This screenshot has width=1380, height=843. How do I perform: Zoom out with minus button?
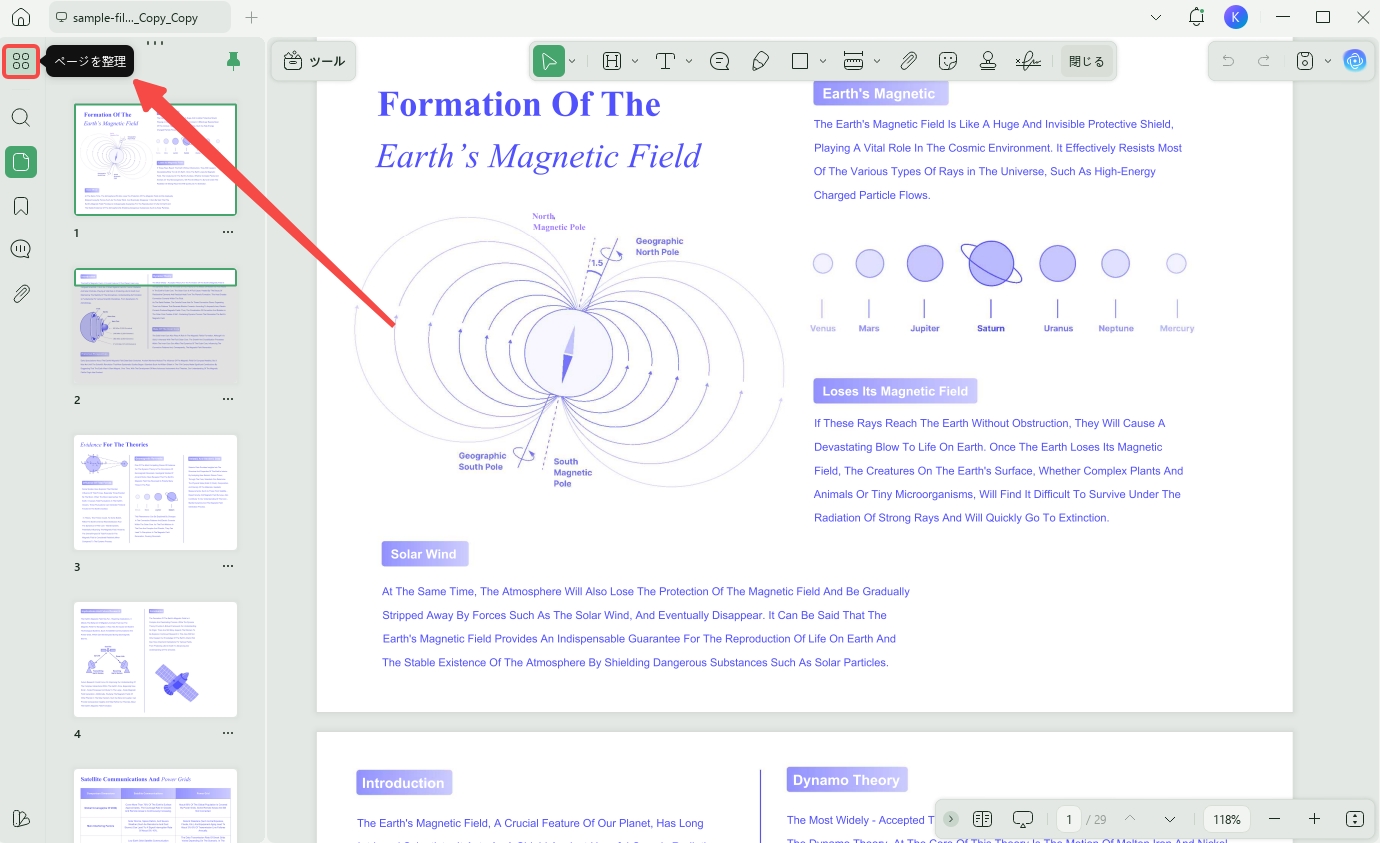click(x=1274, y=819)
